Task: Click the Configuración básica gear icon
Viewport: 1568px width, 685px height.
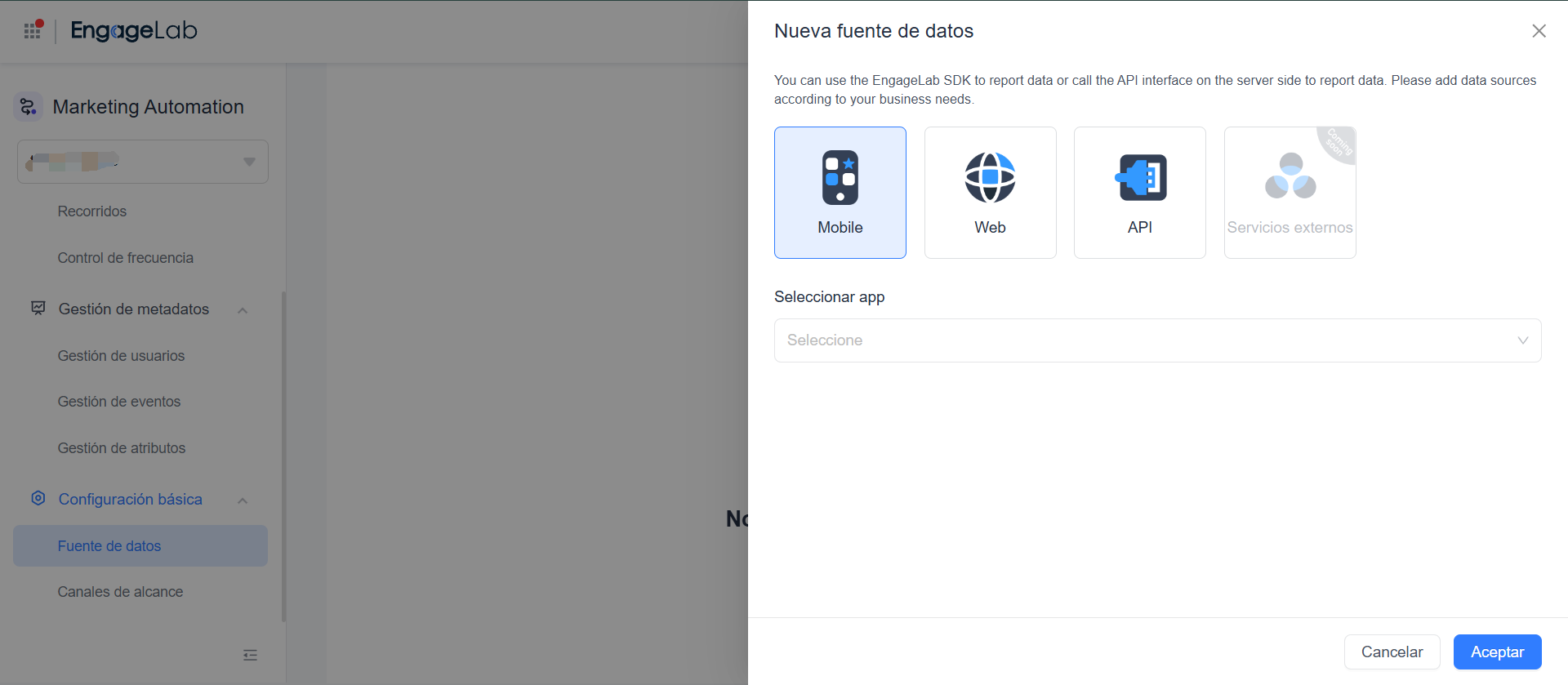Action: pos(38,498)
